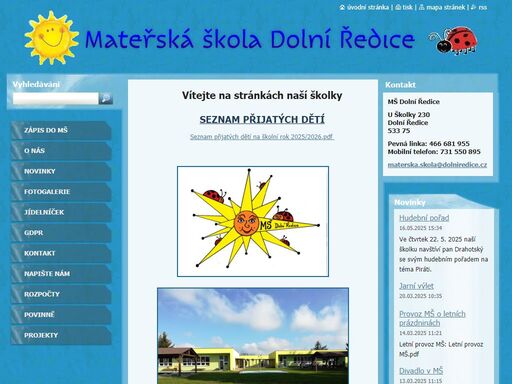Open the Rozpočty menu item
Screen dimensions: 512x384
(61, 294)
